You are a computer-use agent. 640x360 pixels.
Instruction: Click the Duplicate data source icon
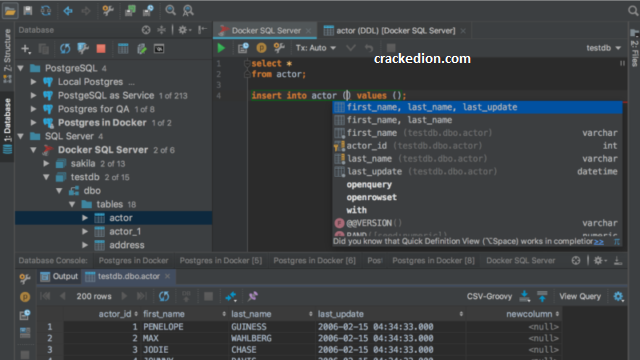click(x=43, y=49)
